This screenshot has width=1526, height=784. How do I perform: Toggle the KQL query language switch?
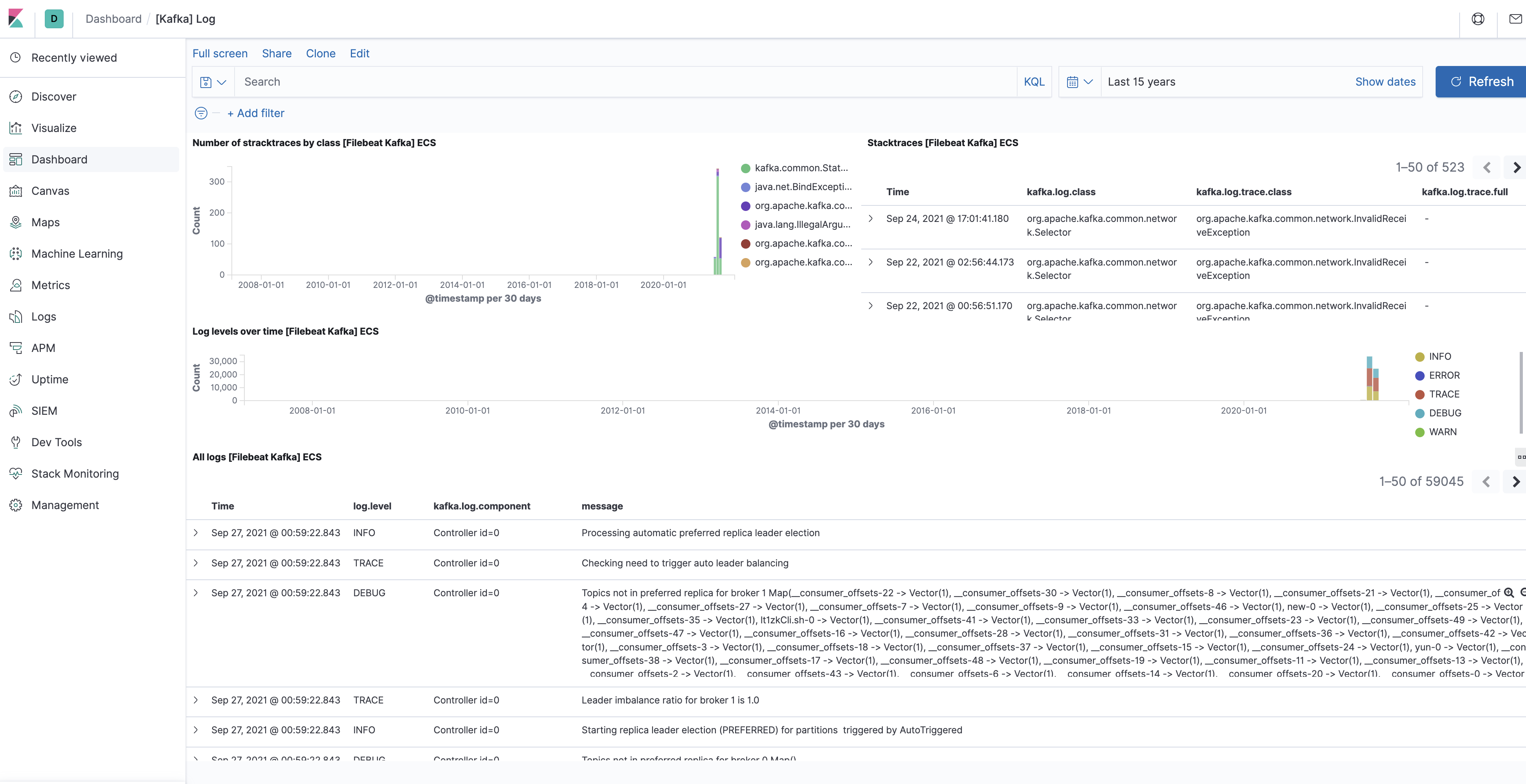point(1034,82)
